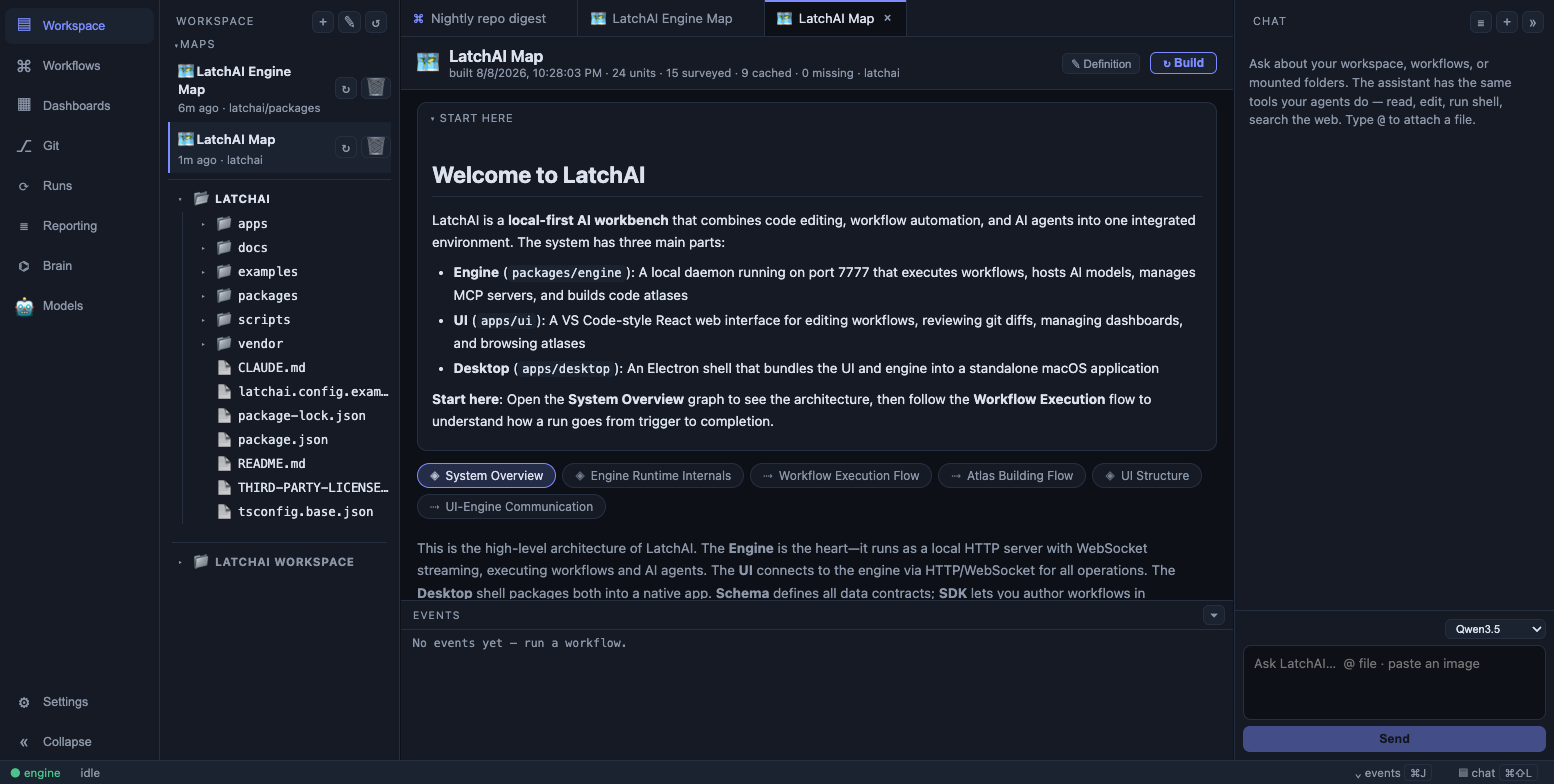Open the Brain section
The image size is (1554, 784).
(79, 265)
